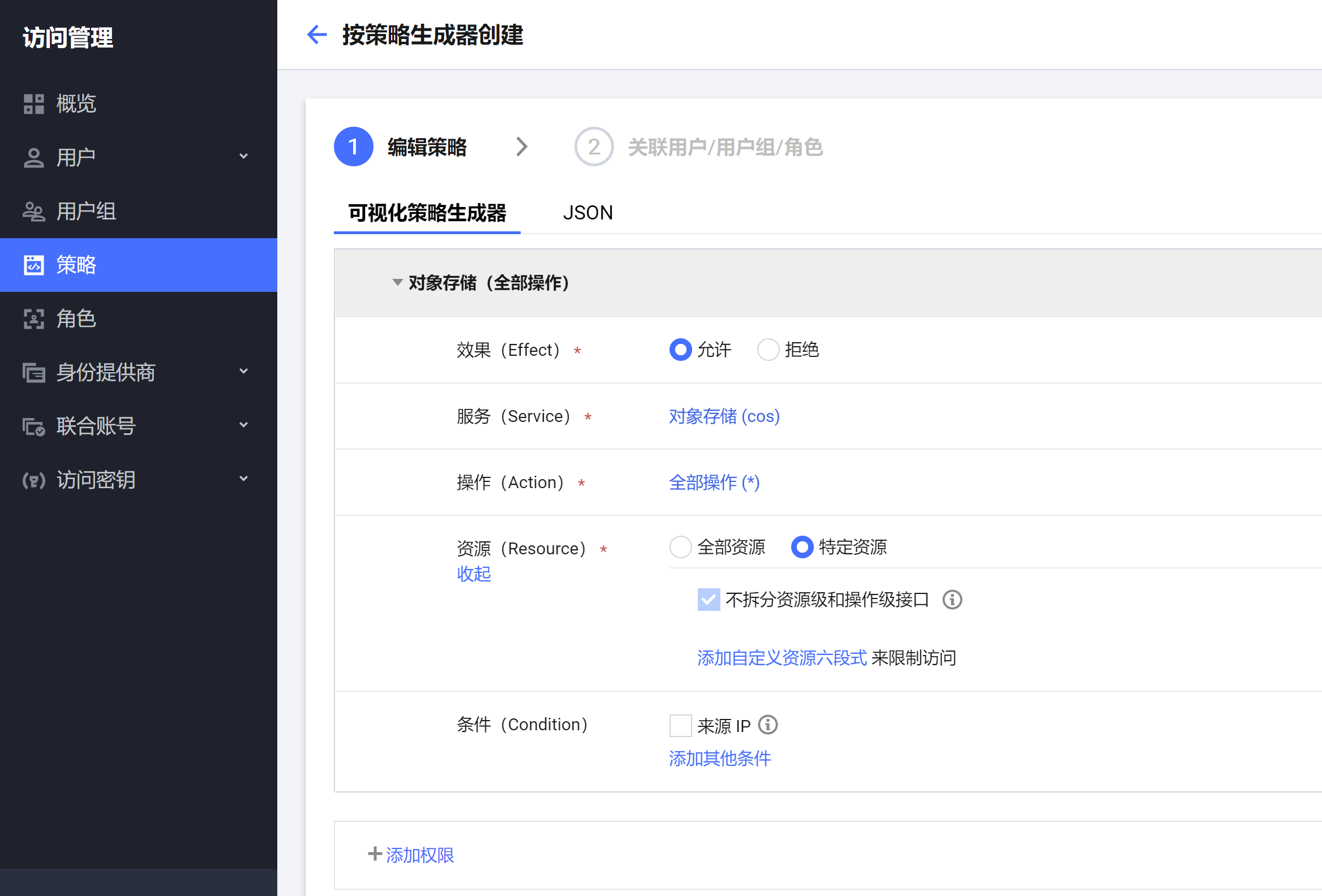Enable the 来源 IP condition checkbox
The image size is (1322, 896).
click(680, 725)
